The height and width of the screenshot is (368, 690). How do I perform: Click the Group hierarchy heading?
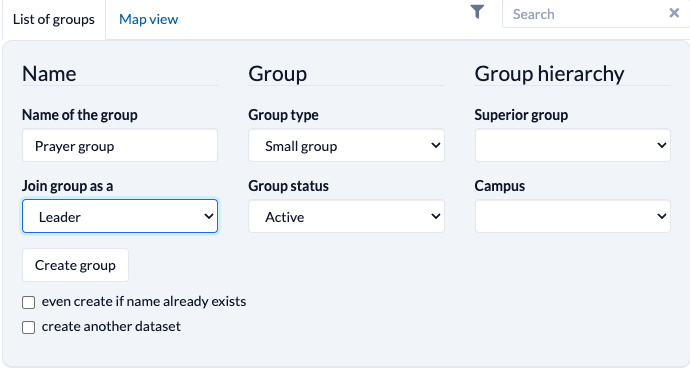tap(549, 74)
